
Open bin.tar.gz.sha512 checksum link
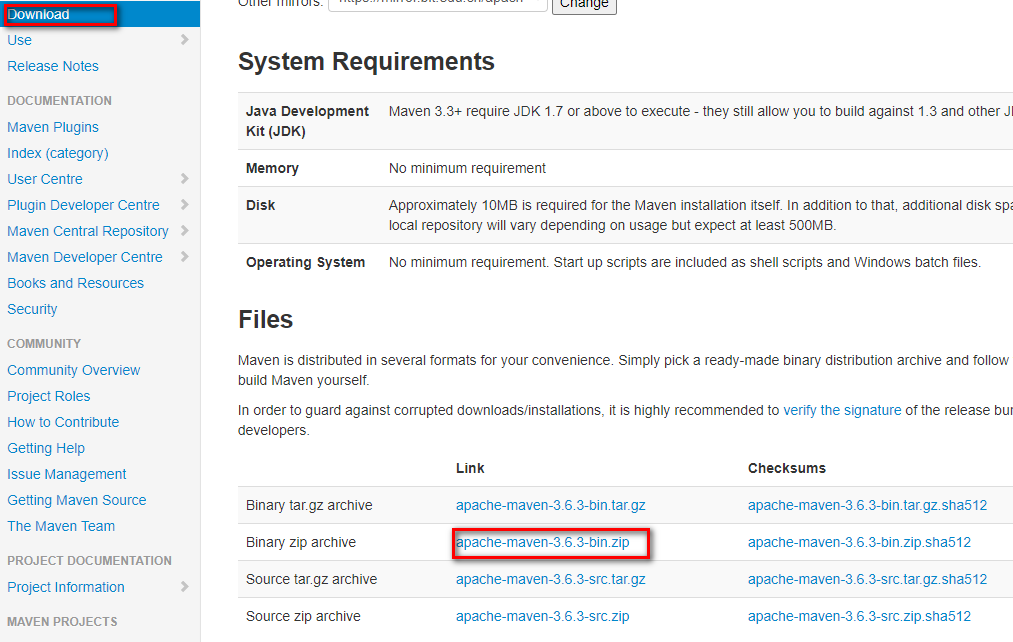pyautogui.click(x=867, y=506)
